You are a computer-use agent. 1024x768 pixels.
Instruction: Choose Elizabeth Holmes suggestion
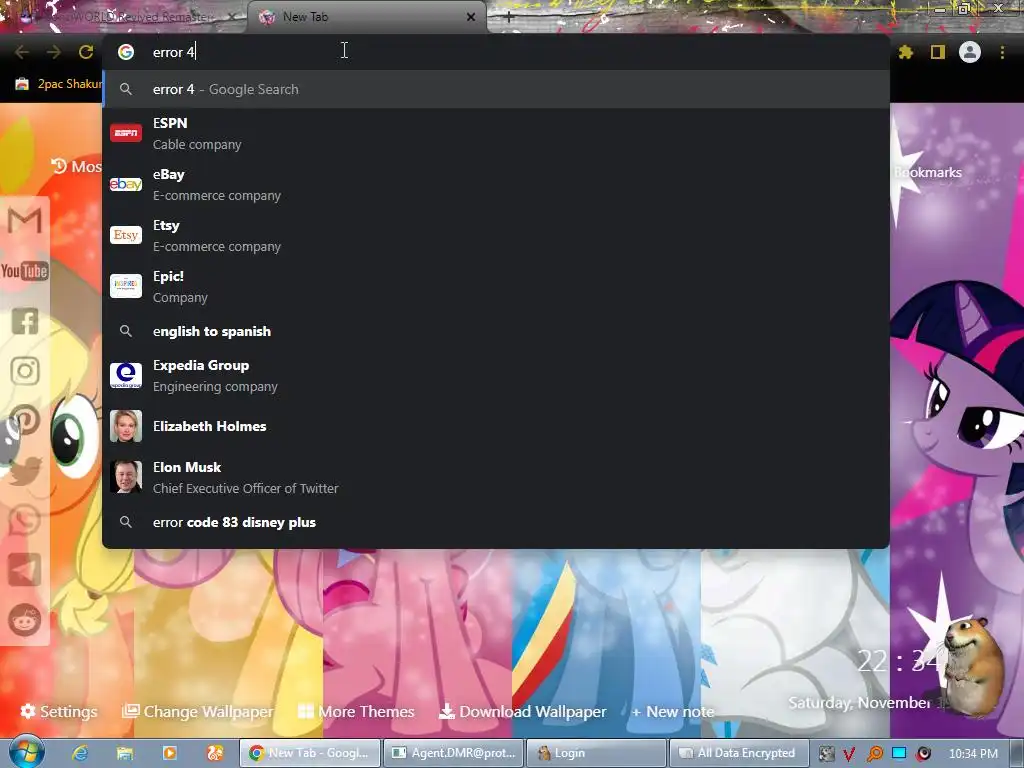(496, 426)
